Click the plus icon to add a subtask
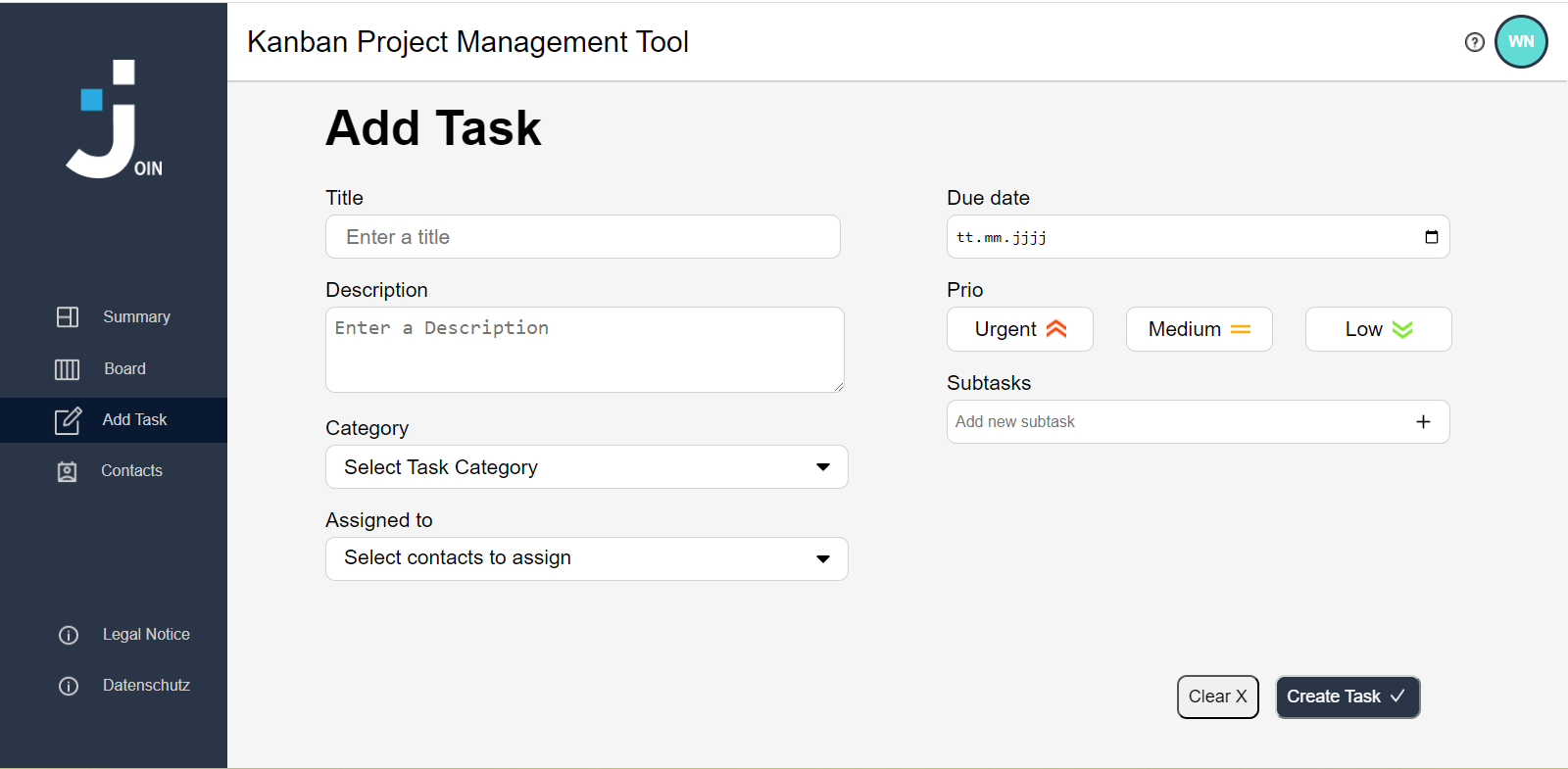This screenshot has width=1568, height=769. (x=1423, y=421)
